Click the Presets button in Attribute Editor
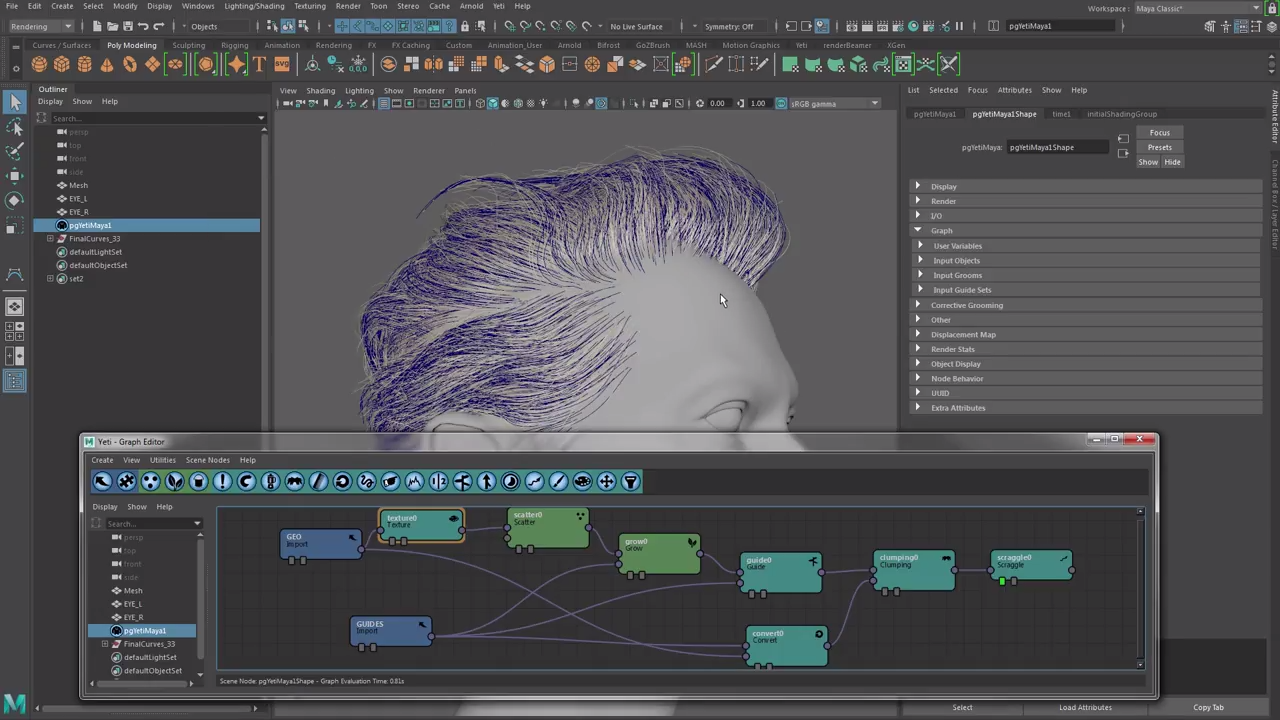1280x720 pixels. click(1159, 147)
